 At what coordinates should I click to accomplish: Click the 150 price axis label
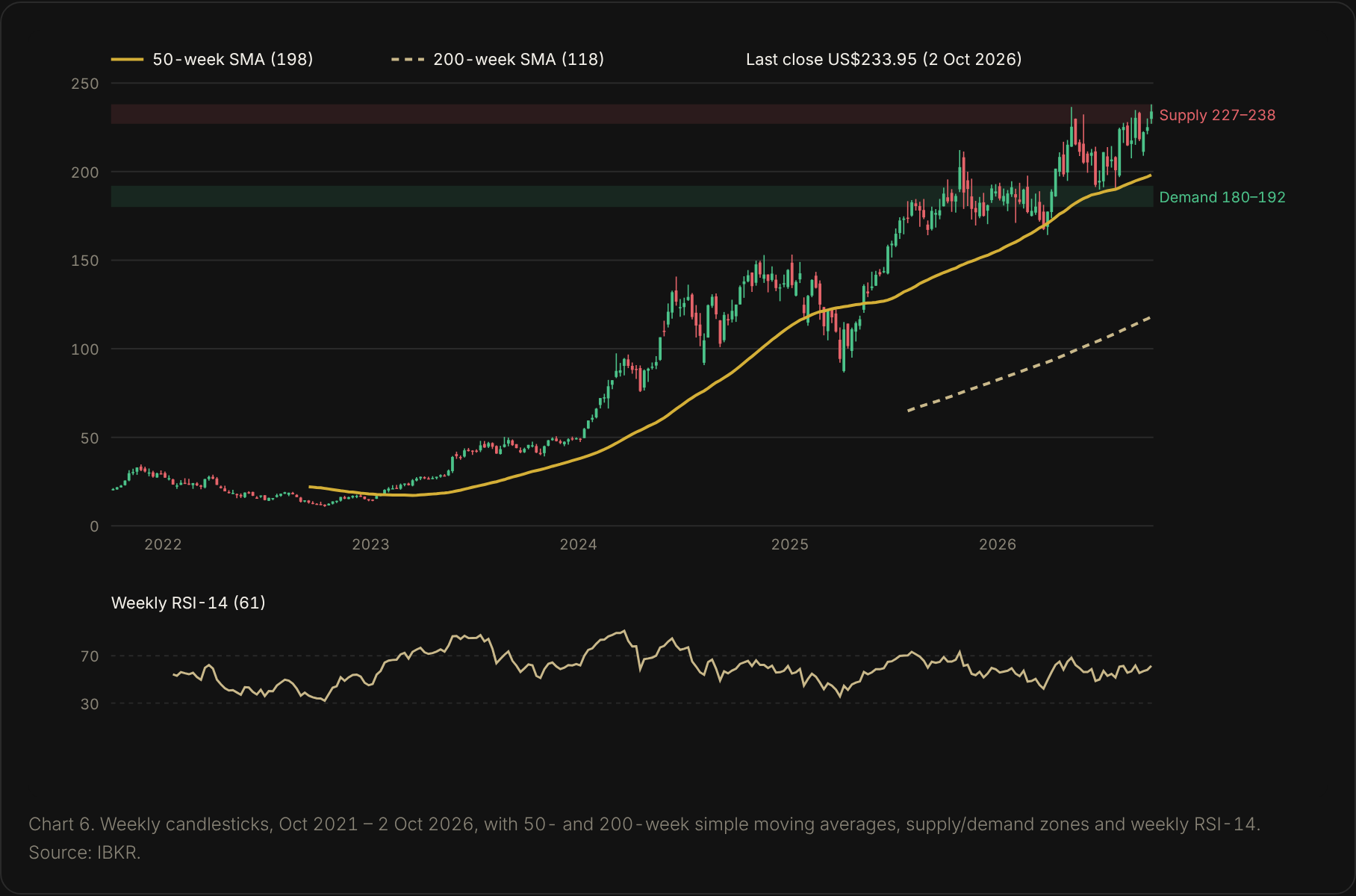tap(84, 261)
